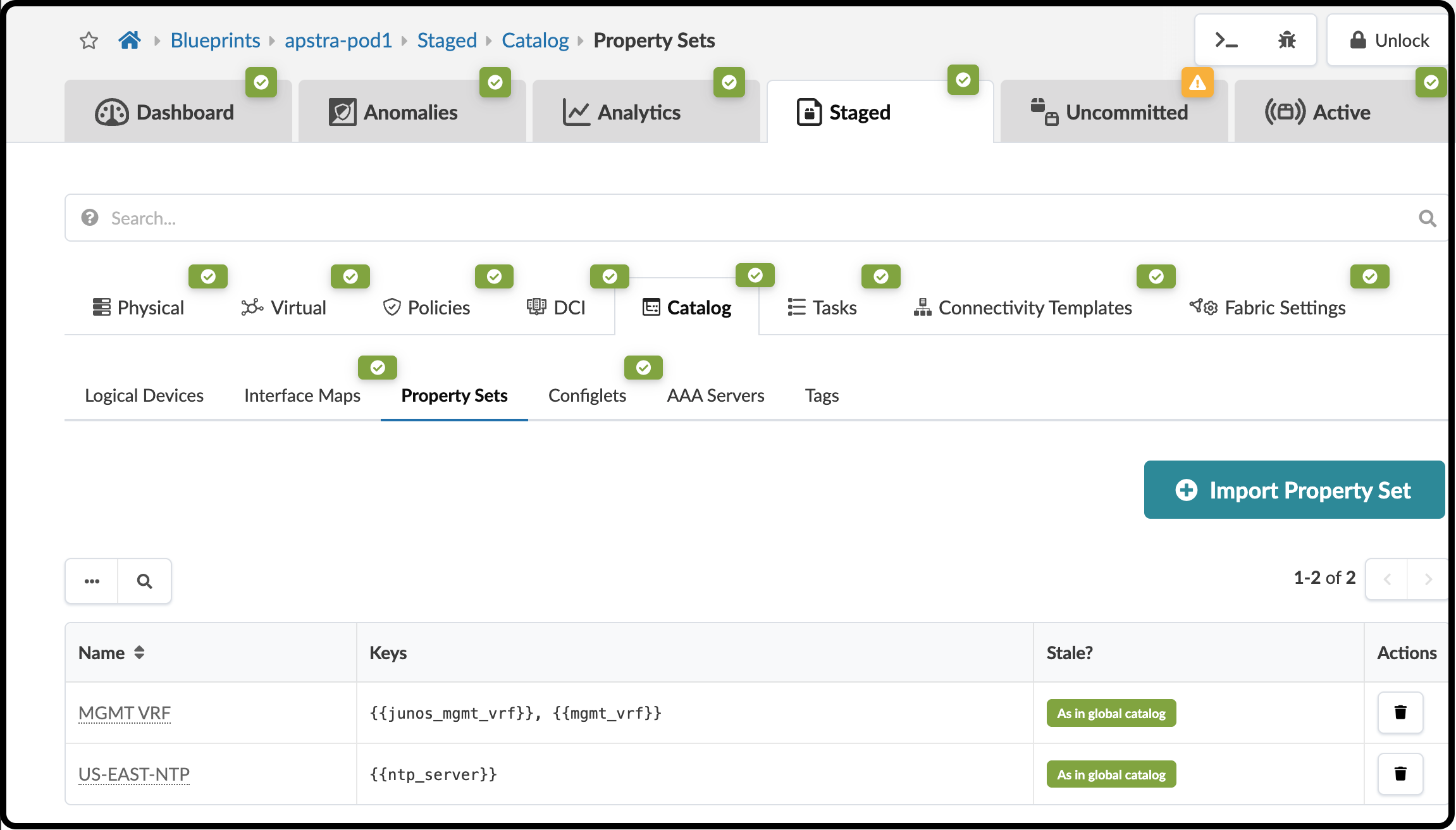Select the Physical sub-tab
Image resolution: width=1456 pixels, height=830 pixels.
coord(139,307)
